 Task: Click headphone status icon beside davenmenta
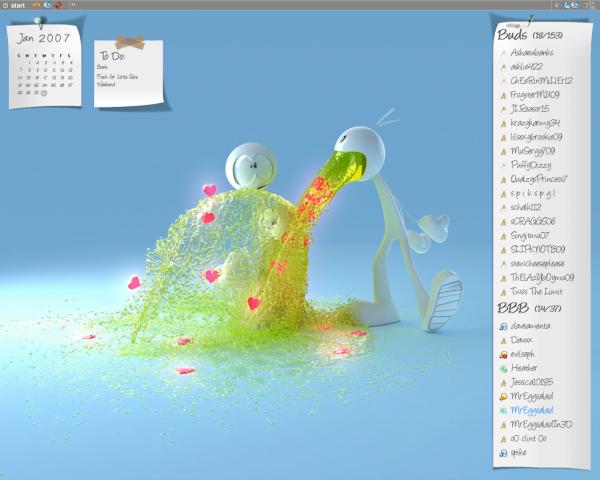point(504,327)
